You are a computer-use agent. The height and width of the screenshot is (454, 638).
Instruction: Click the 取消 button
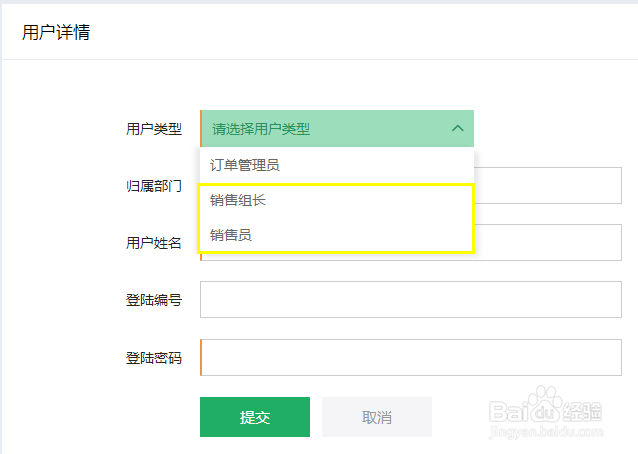click(377, 417)
